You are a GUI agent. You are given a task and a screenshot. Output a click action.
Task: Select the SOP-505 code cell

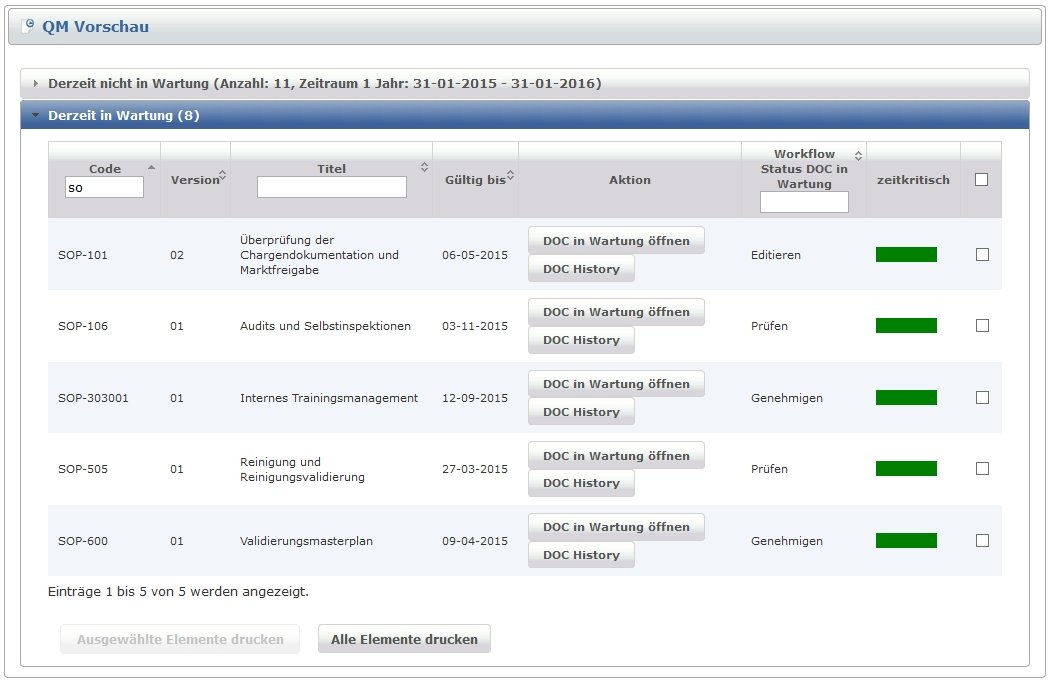click(x=83, y=469)
